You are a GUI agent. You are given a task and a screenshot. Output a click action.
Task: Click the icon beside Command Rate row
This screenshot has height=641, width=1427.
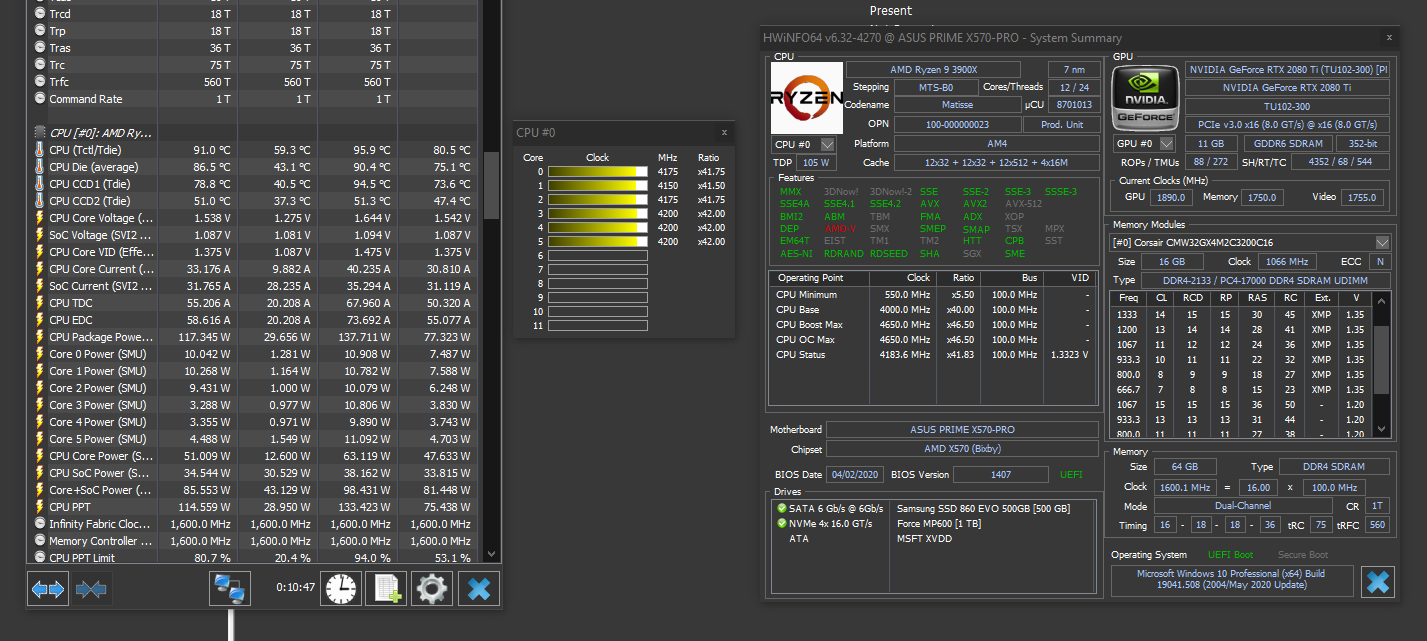(40, 99)
